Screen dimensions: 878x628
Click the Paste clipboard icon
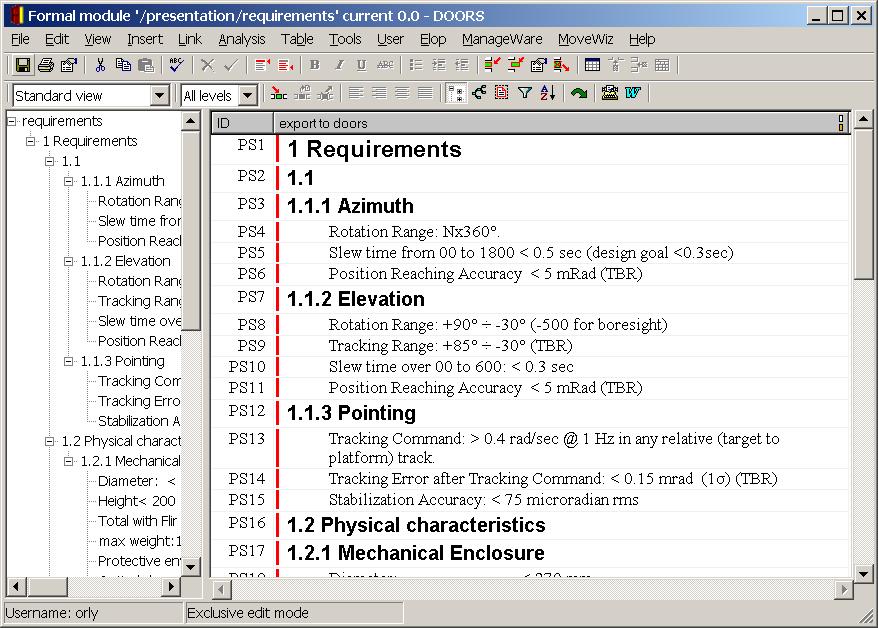click(x=146, y=65)
